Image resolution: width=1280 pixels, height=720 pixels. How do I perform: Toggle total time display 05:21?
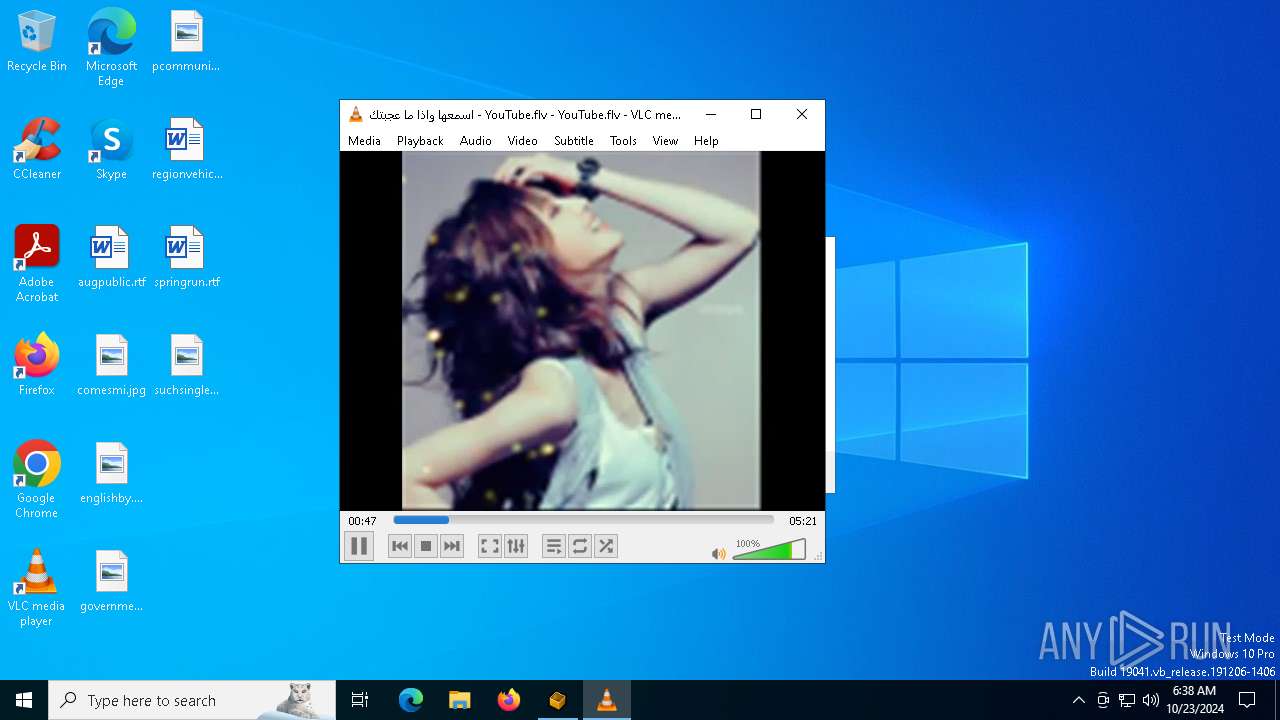tap(803, 521)
